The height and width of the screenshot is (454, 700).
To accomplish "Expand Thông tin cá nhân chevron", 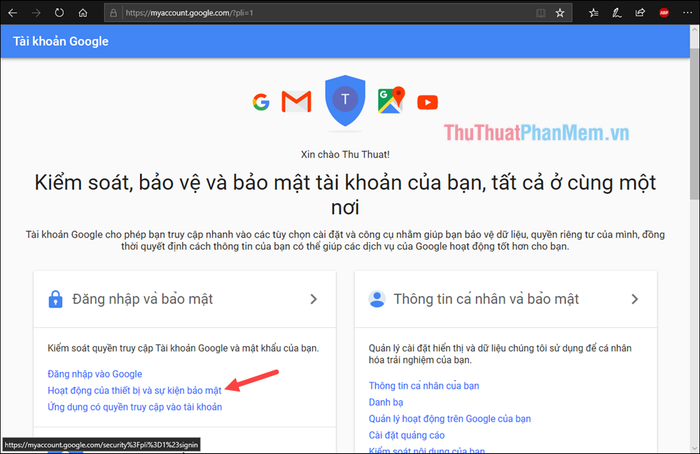I will [x=634, y=299].
